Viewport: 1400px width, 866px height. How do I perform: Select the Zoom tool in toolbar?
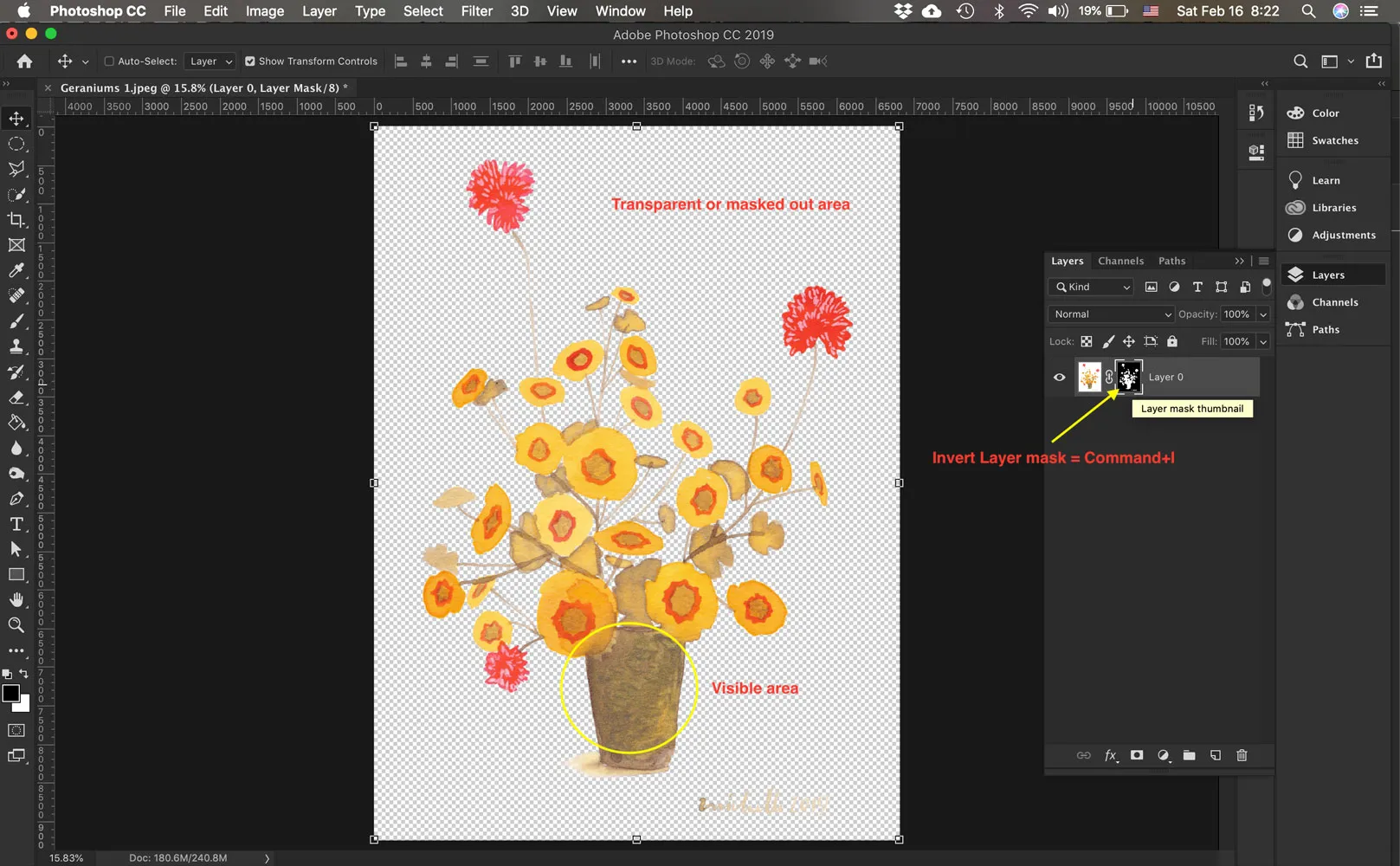[x=16, y=625]
